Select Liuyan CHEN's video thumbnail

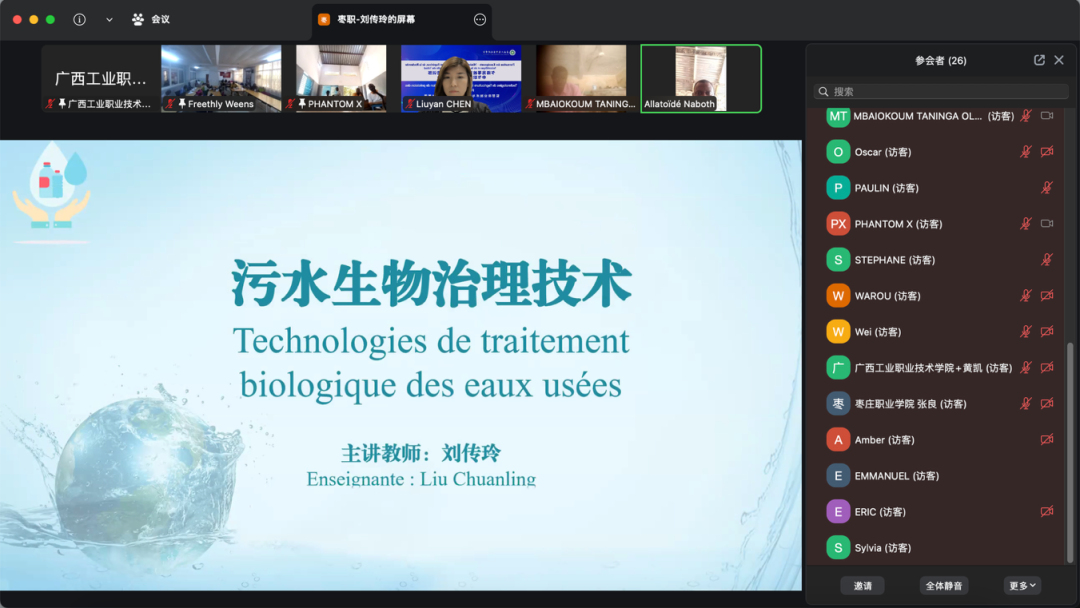tap(461, 78)
